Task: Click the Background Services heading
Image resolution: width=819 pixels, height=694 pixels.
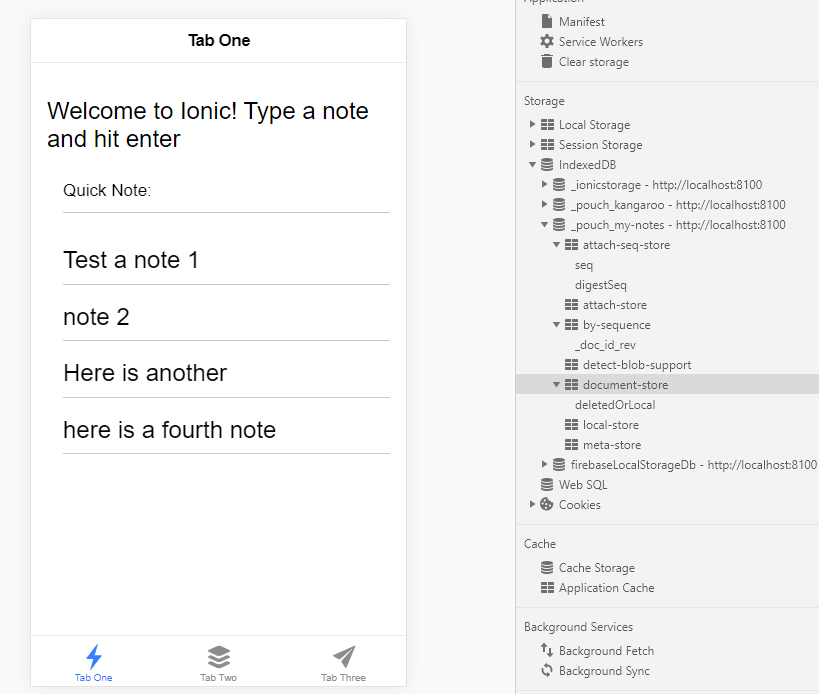Action: 578,627
